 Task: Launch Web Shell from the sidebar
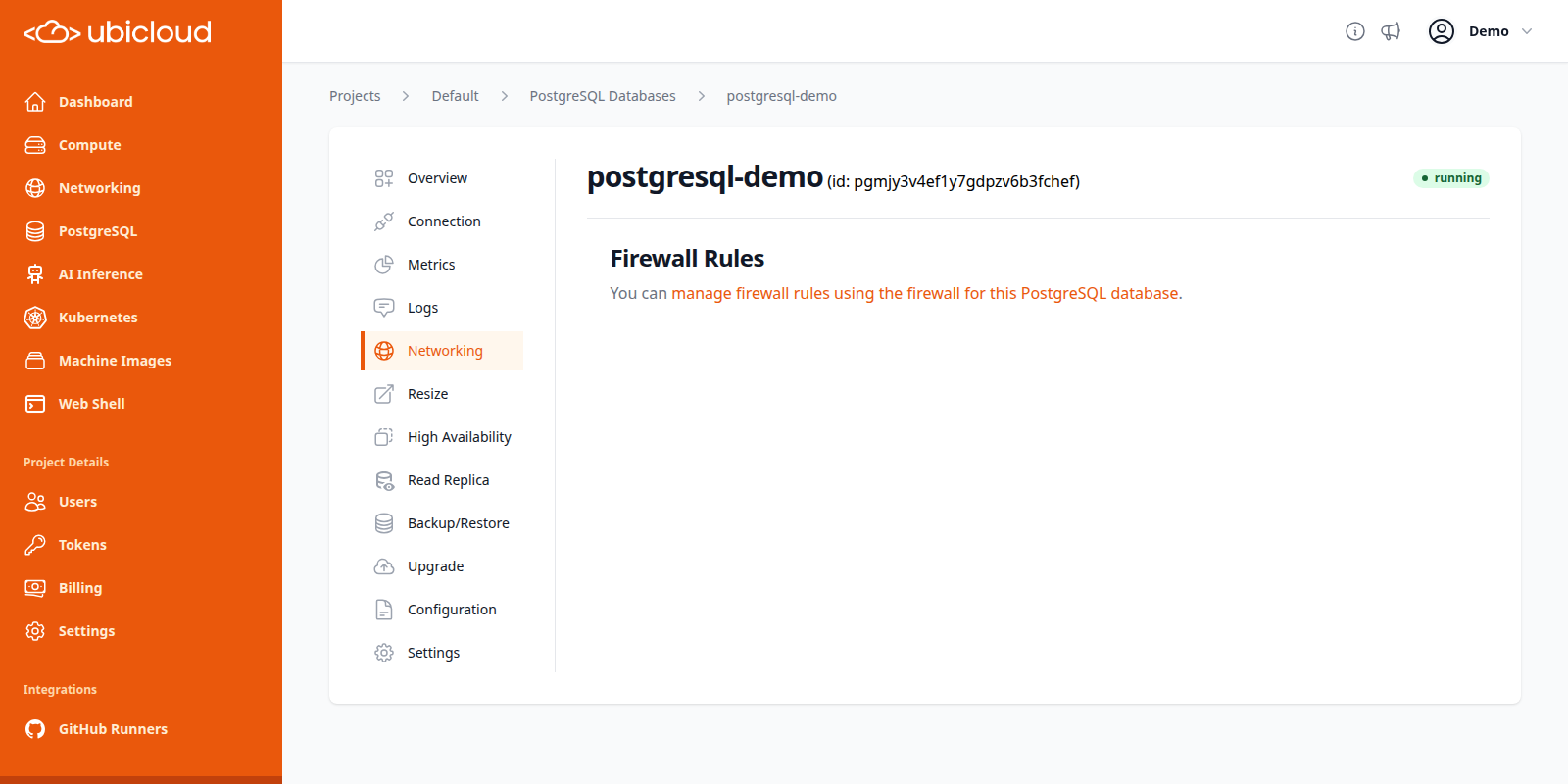[x=141, y=404]
